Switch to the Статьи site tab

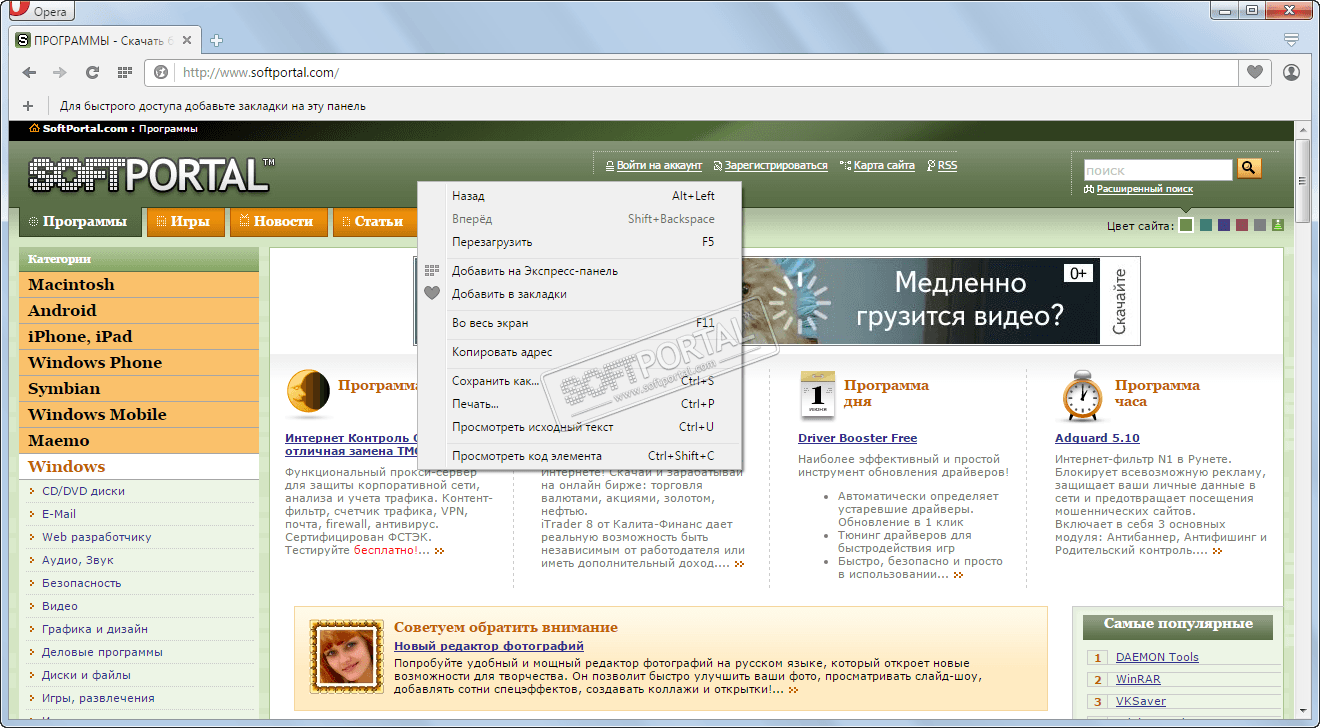click(x=373, y=222)
